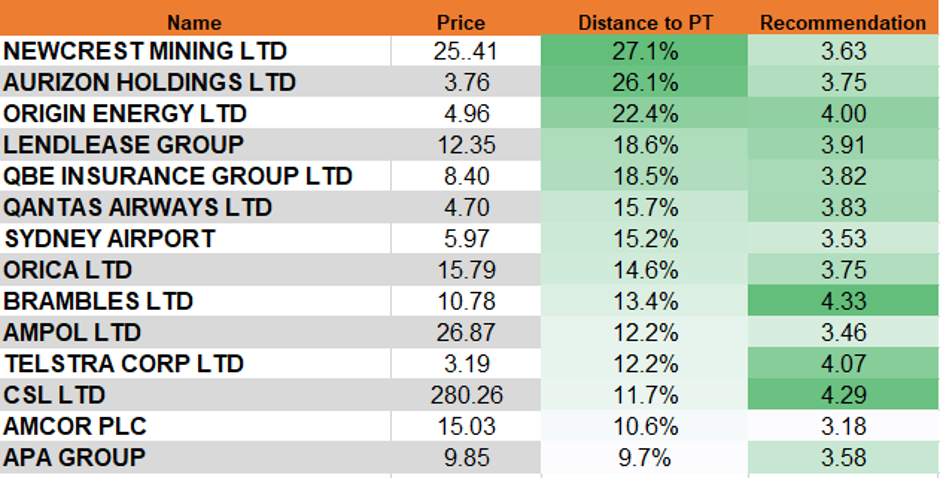Click the 10.6% distance cell

tap(645, 426)
